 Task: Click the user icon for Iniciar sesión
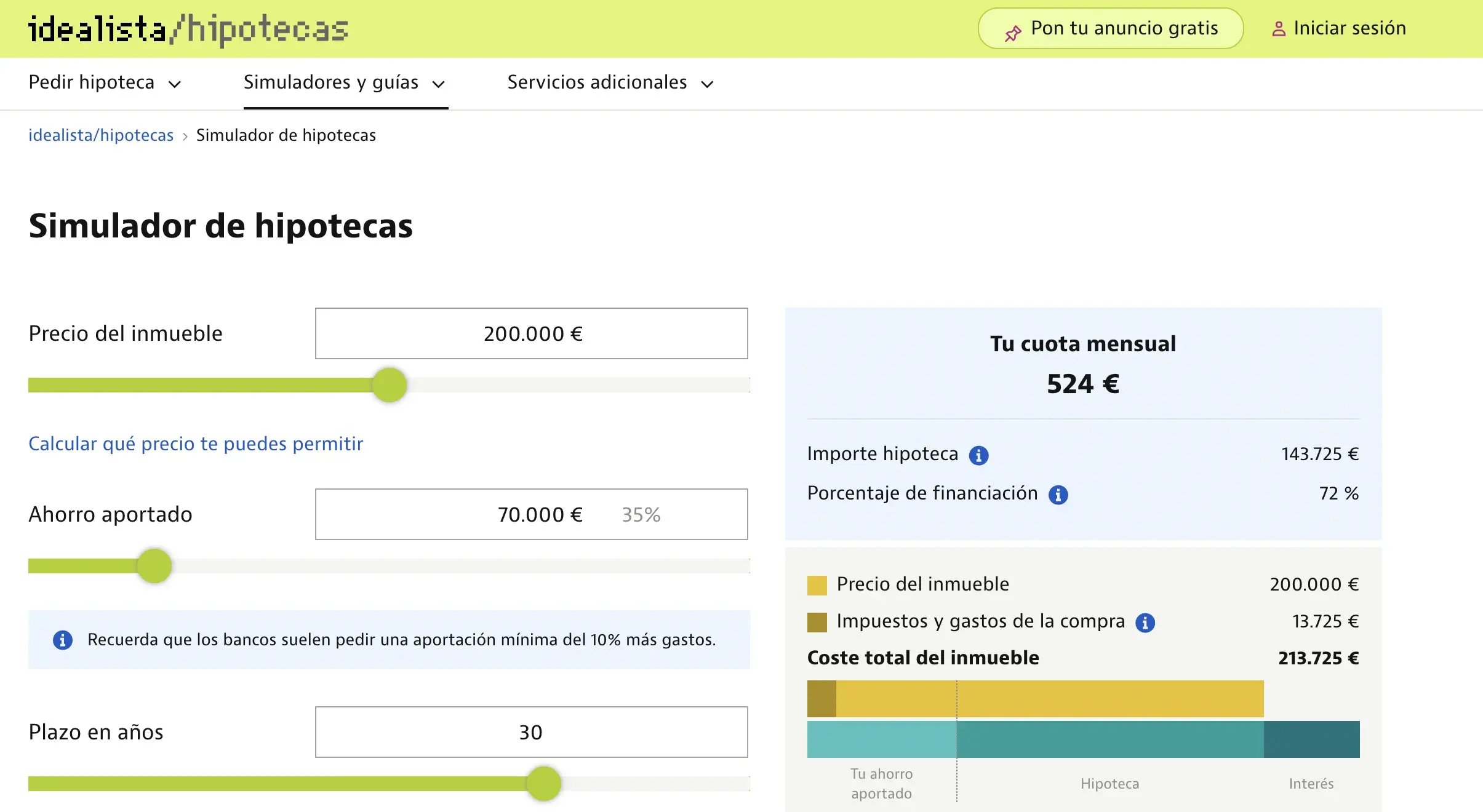tap(1279, 29)
